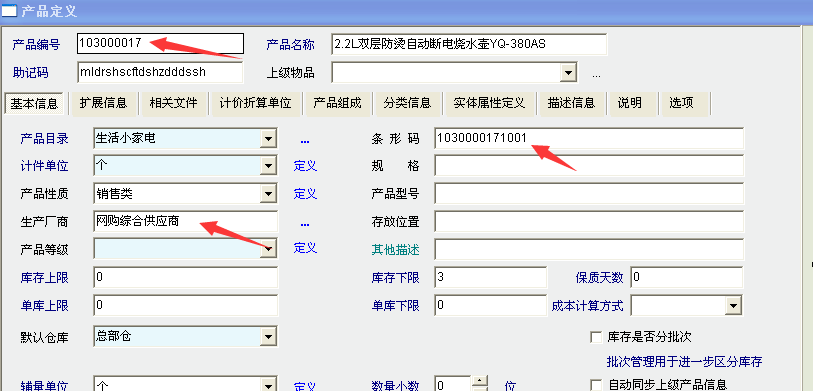Switch to the 描述信息 tab

click(571, 103)
